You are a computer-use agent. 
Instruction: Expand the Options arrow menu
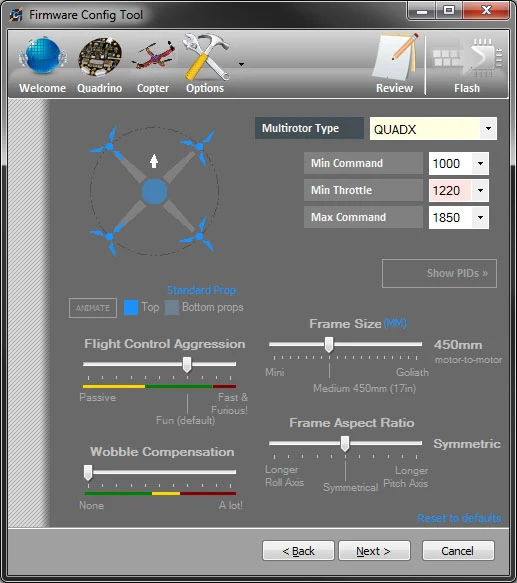point(241,64)
